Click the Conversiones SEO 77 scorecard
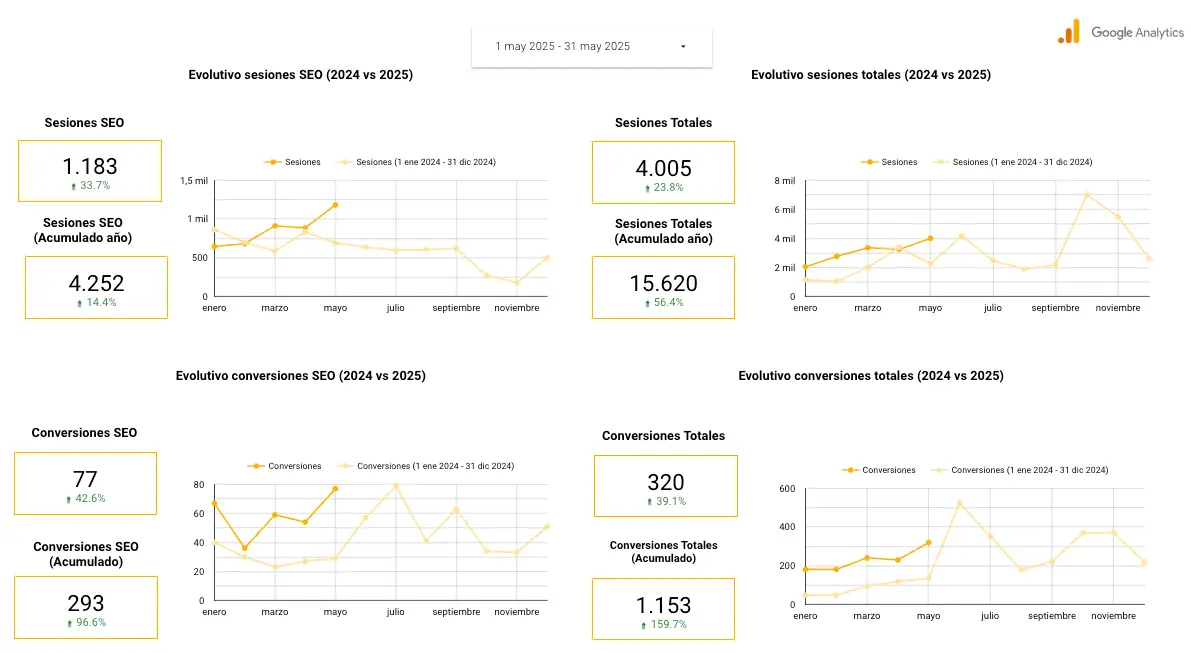This screenshot has height=653, width=1191. click(85, 483)
